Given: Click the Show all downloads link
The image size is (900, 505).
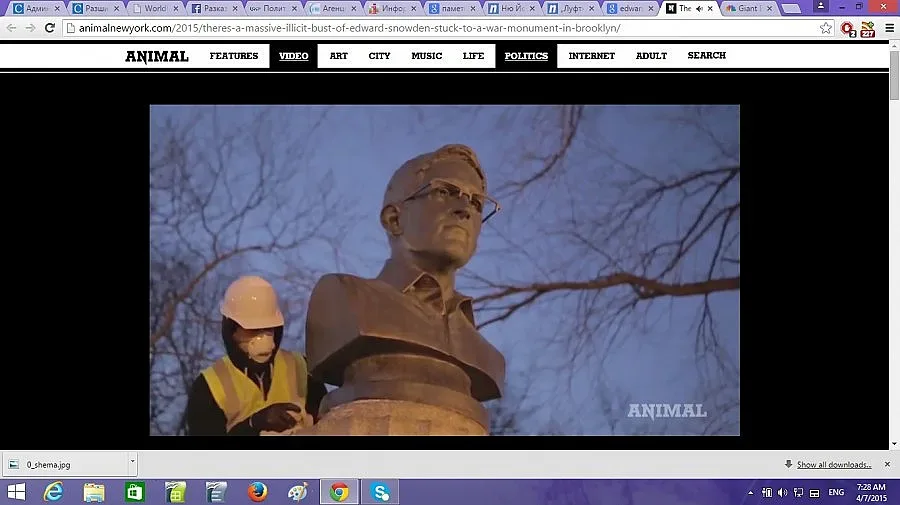Looking at the screenshot, I should (x=833, y=464).
